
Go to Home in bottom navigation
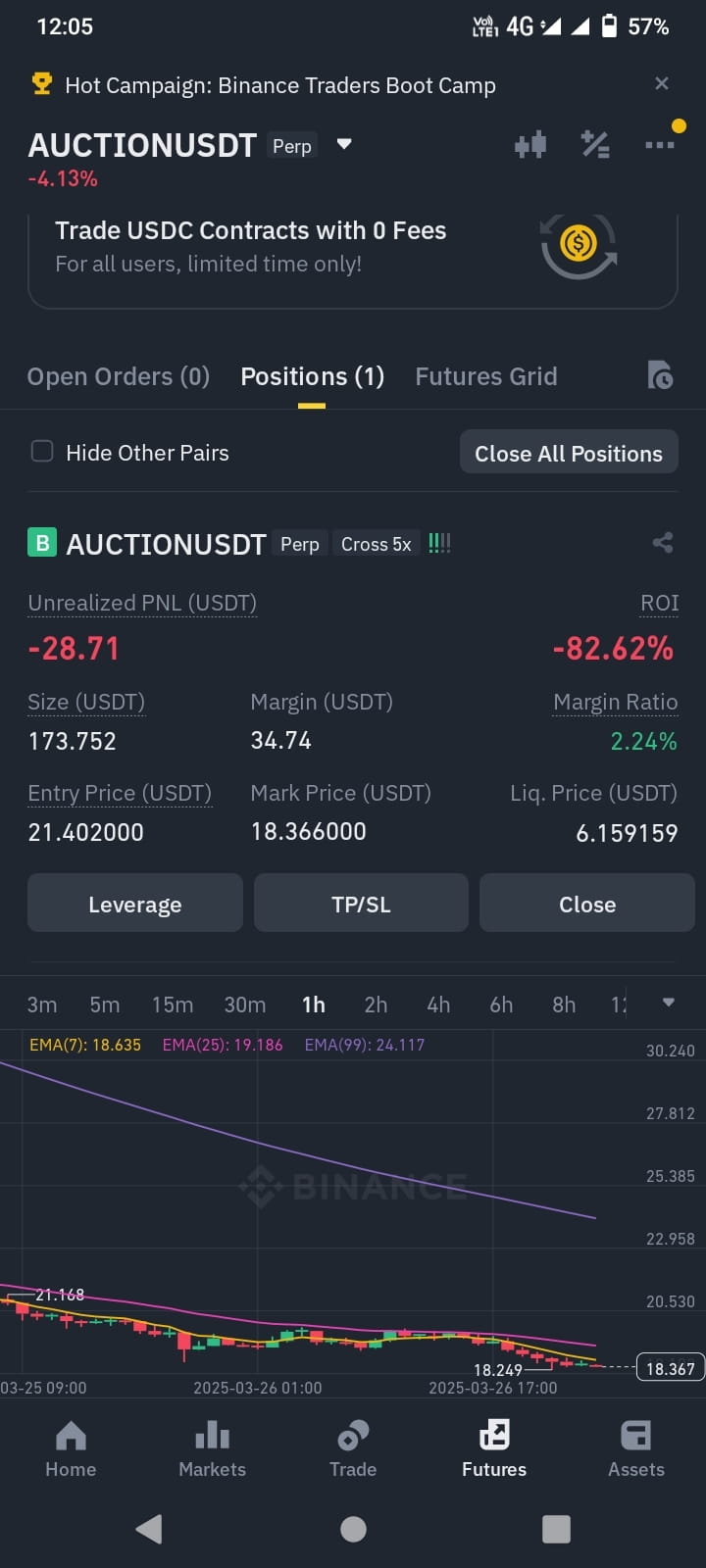pos(71,1449)
